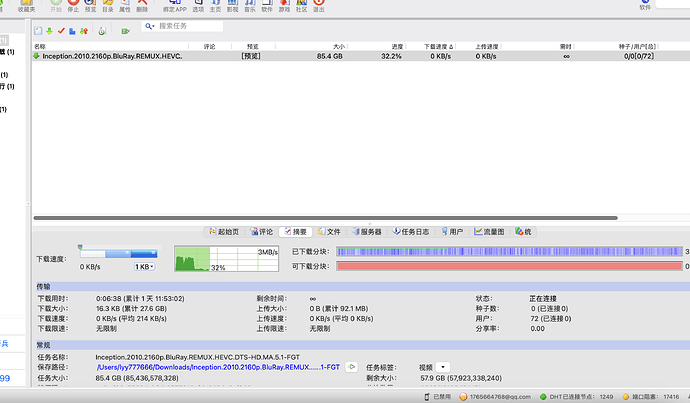Click the 退出 exit toolbar icon
690x403 pixels.
[319, 6]
